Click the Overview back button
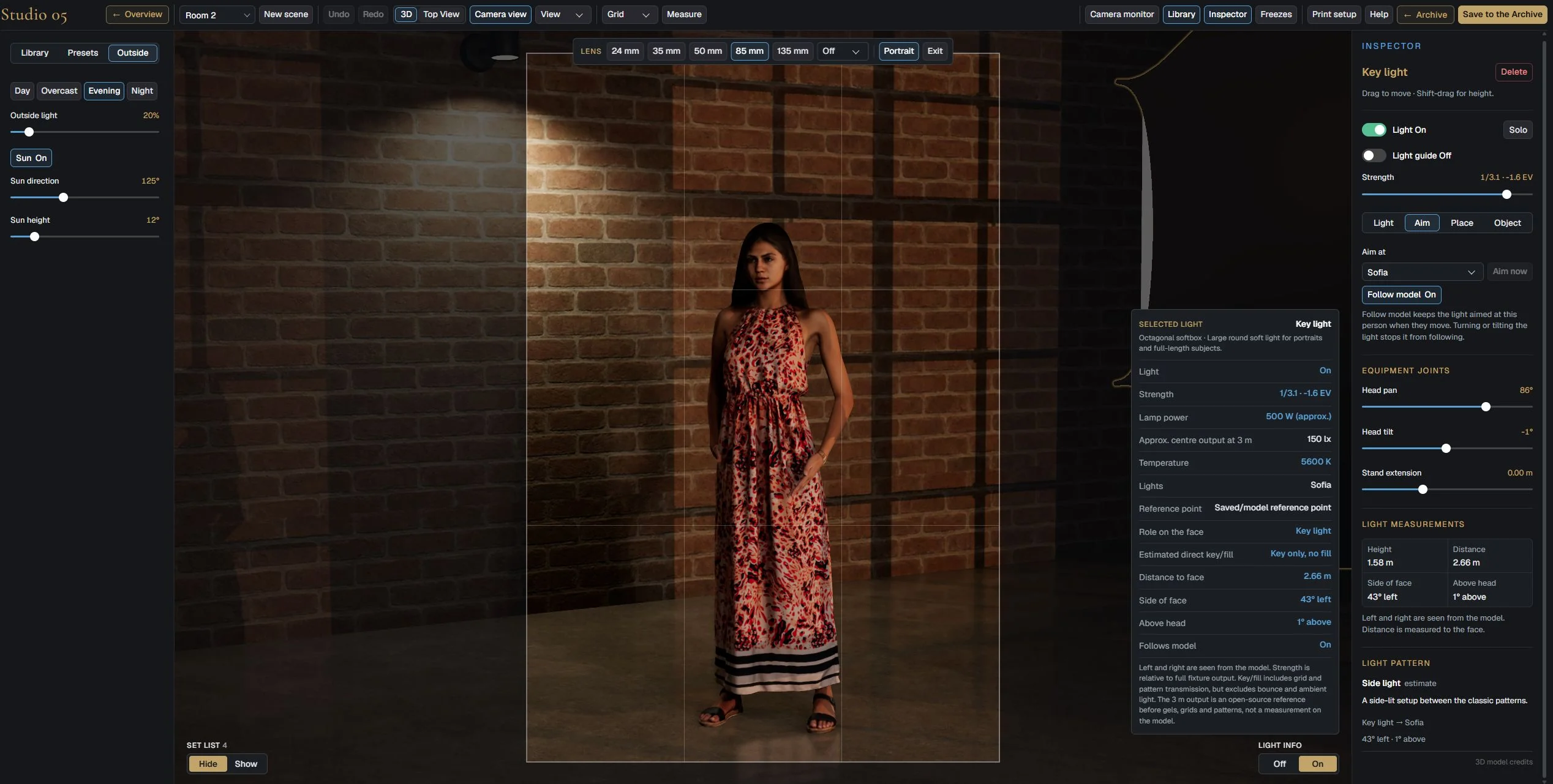 (137, 15)
